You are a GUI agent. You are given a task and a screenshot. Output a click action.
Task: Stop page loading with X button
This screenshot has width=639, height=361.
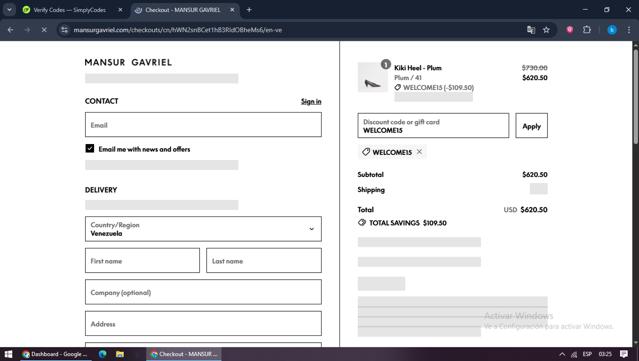[44, 30]
